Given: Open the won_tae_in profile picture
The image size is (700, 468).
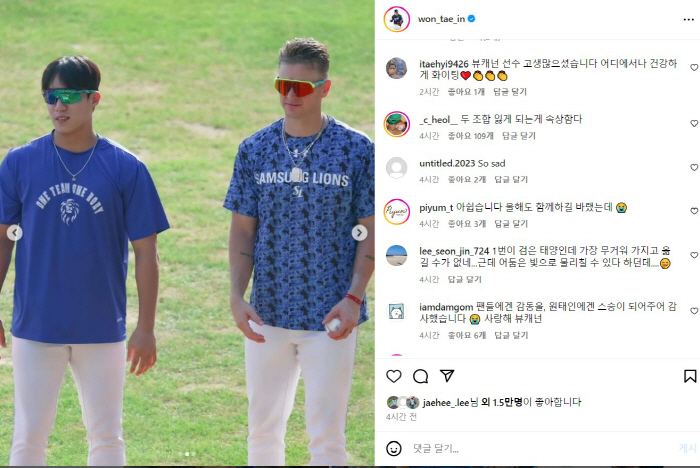Looking at the screenshot, I should 396,19.
